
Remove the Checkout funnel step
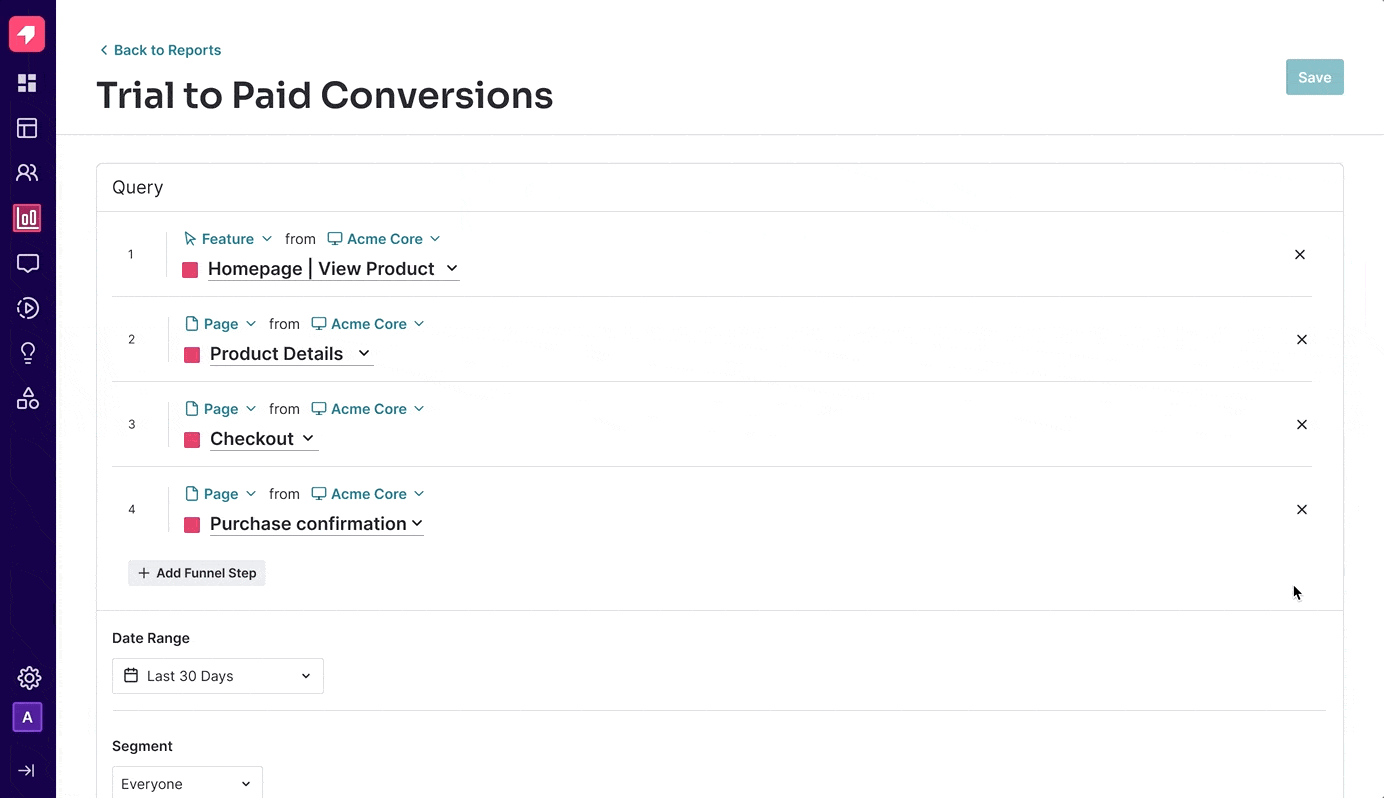(x=1302, y=425)
